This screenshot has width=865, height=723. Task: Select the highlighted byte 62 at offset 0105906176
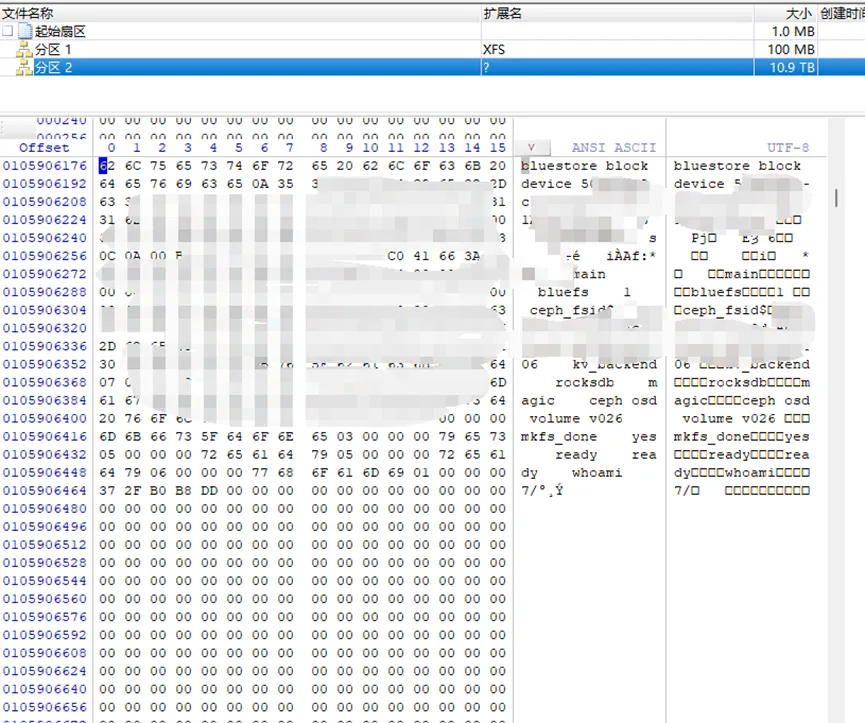pyautogui.click(x=107, y=165)
